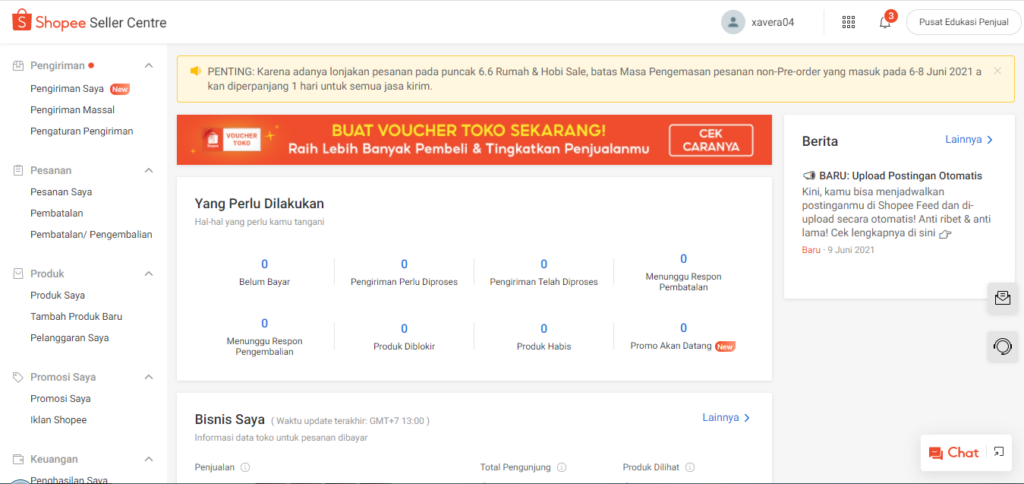This screenshot has width=1024, height=484.
Task: Collapse the Pesanan sidebar section
Action: (x=149, y=171)
